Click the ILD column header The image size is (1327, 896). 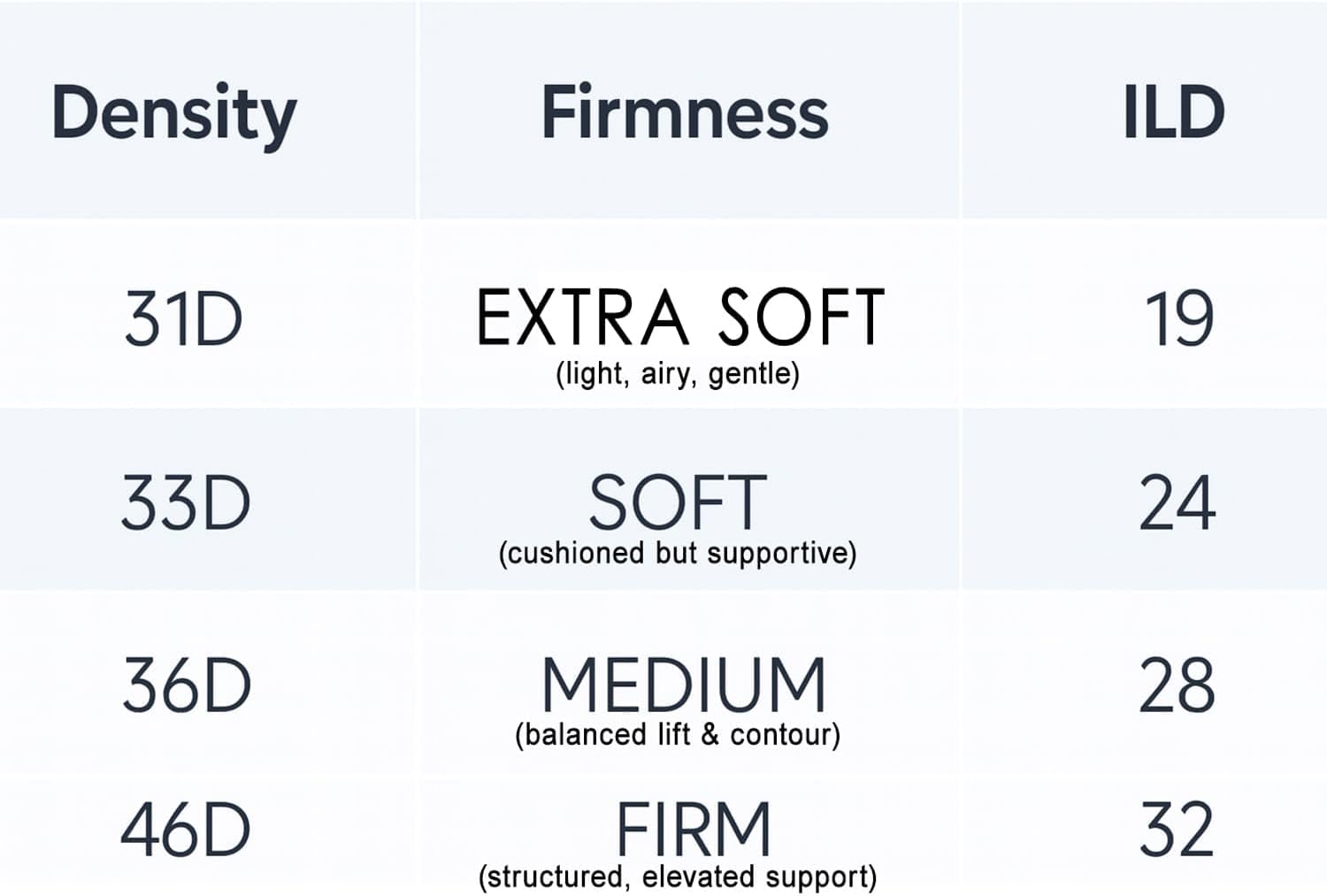pyautogui.click(x=1173, y=113)
